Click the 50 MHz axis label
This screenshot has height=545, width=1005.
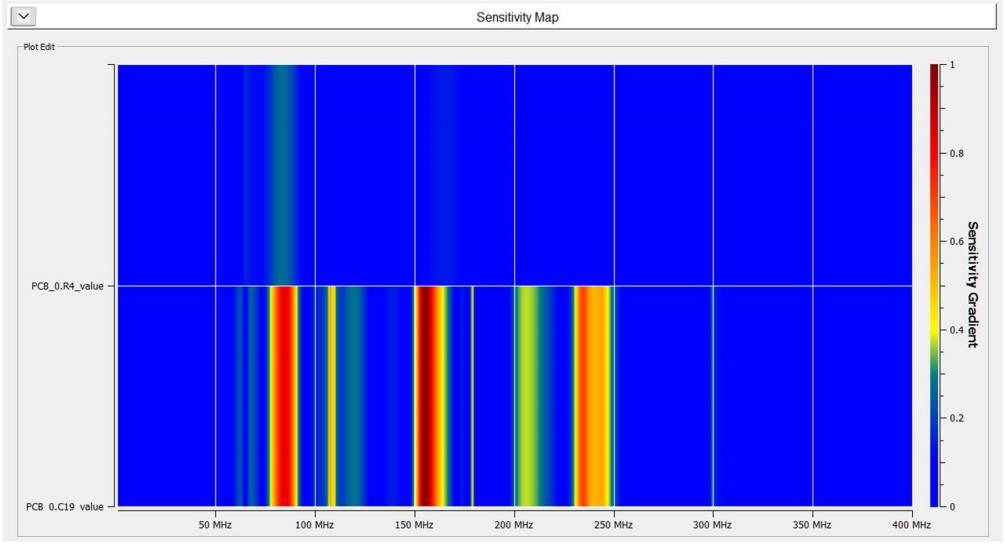[x=215, y=524]
